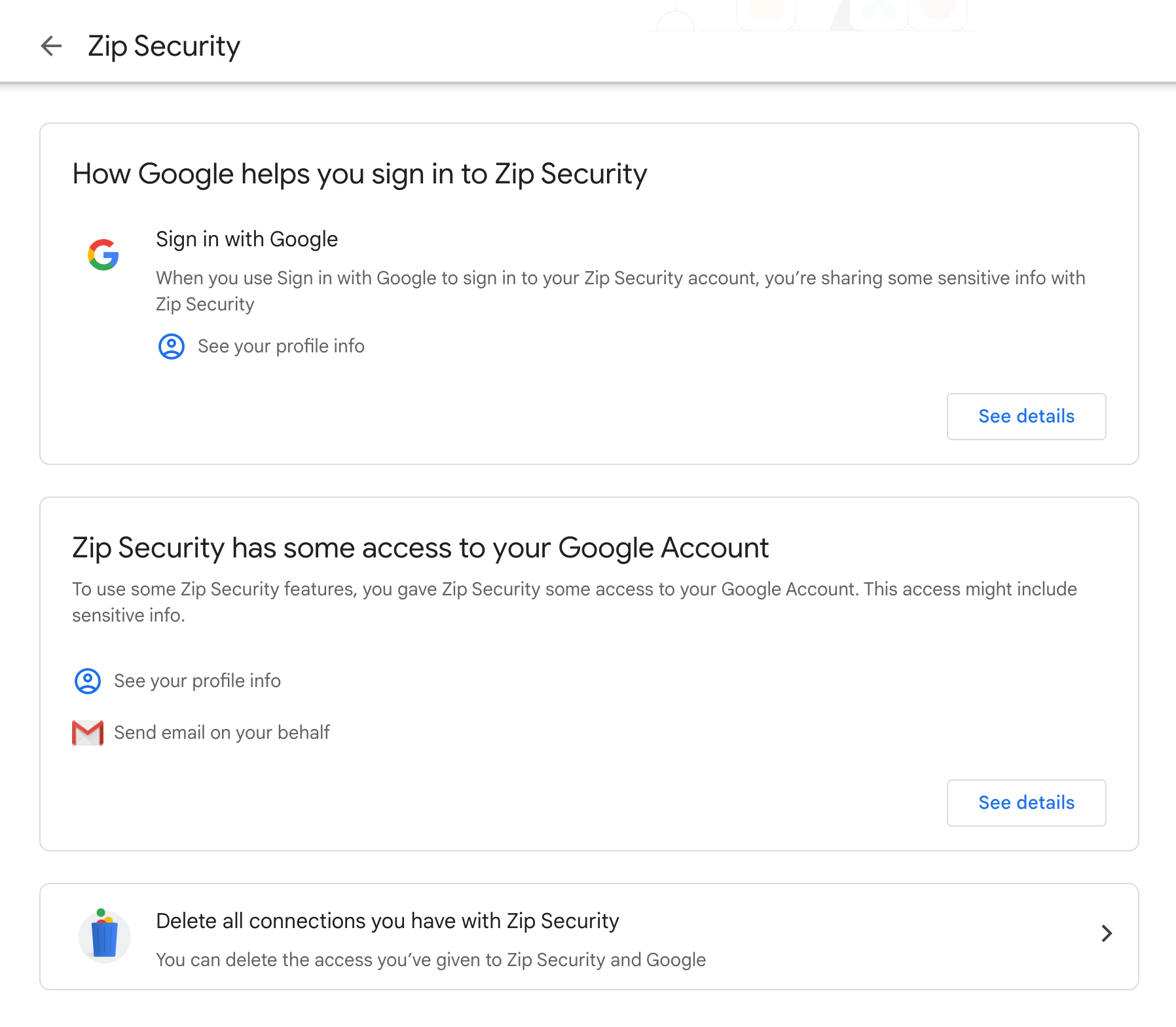Image resolution: width=1176 pixels, height=1027 pixels.
Task: Click the You can delete the access subtitle
Action: pyautogui.click(x=431, y=960)
